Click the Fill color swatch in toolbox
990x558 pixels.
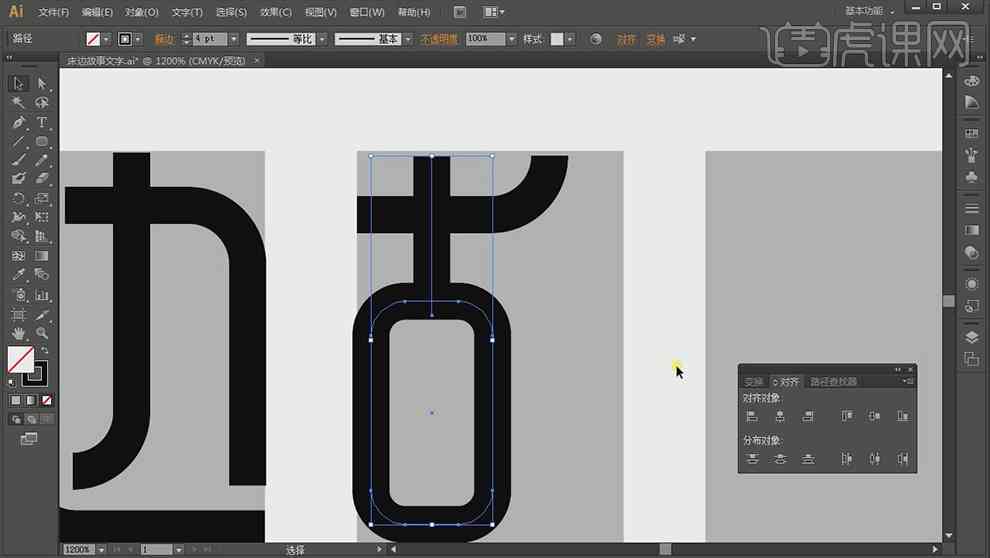click(x=21, y=360)
